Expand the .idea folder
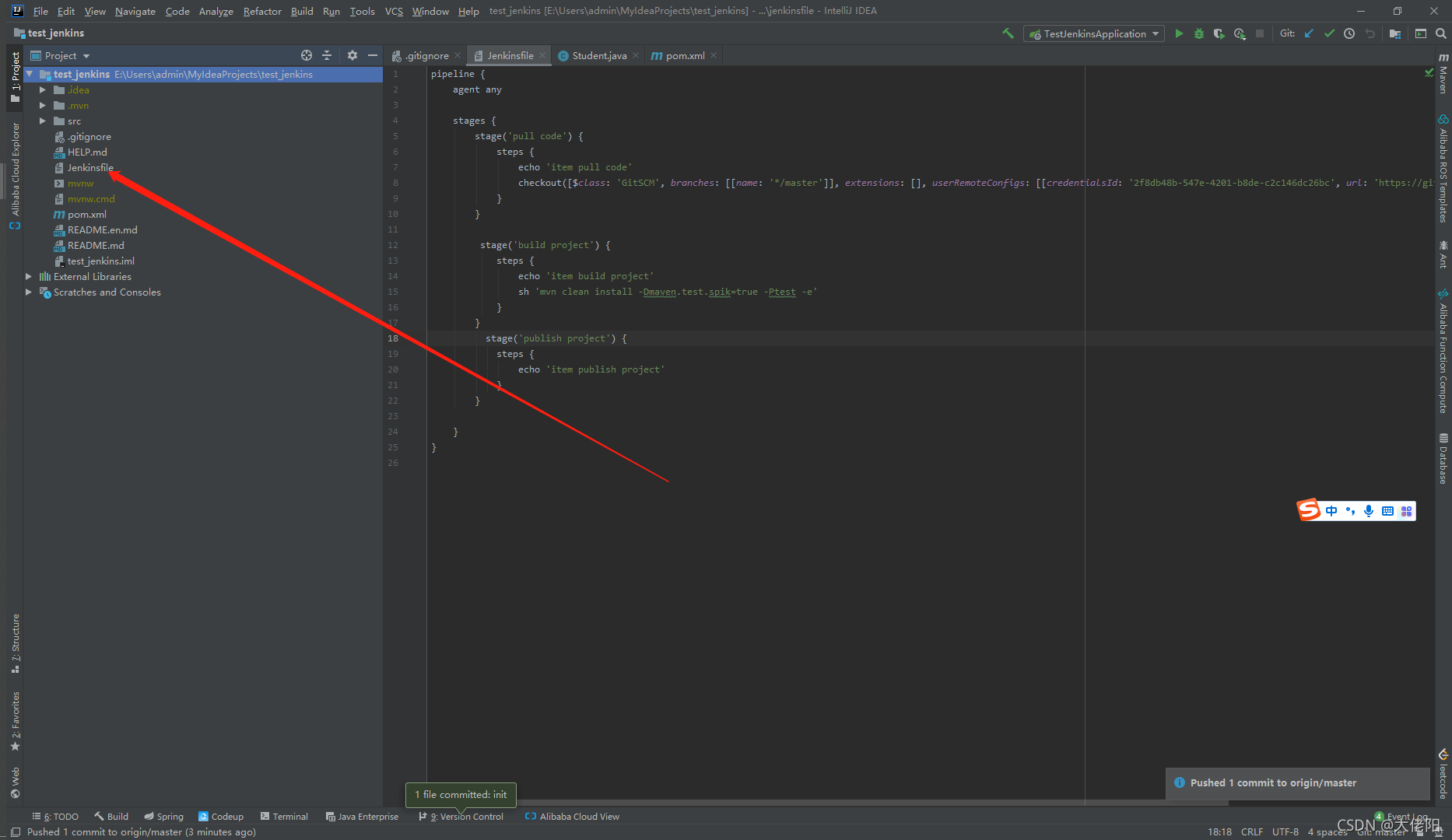 coord(43,90)
